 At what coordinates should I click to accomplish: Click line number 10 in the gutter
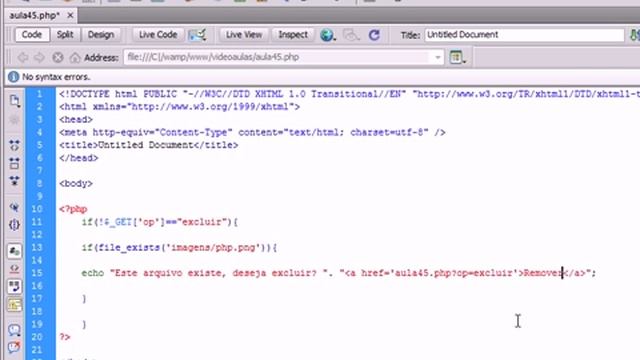[x=38, y=209]
